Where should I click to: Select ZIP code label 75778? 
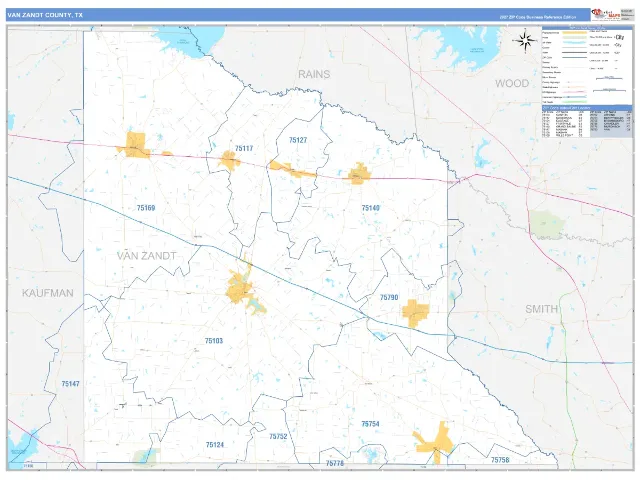pos(335,463)
